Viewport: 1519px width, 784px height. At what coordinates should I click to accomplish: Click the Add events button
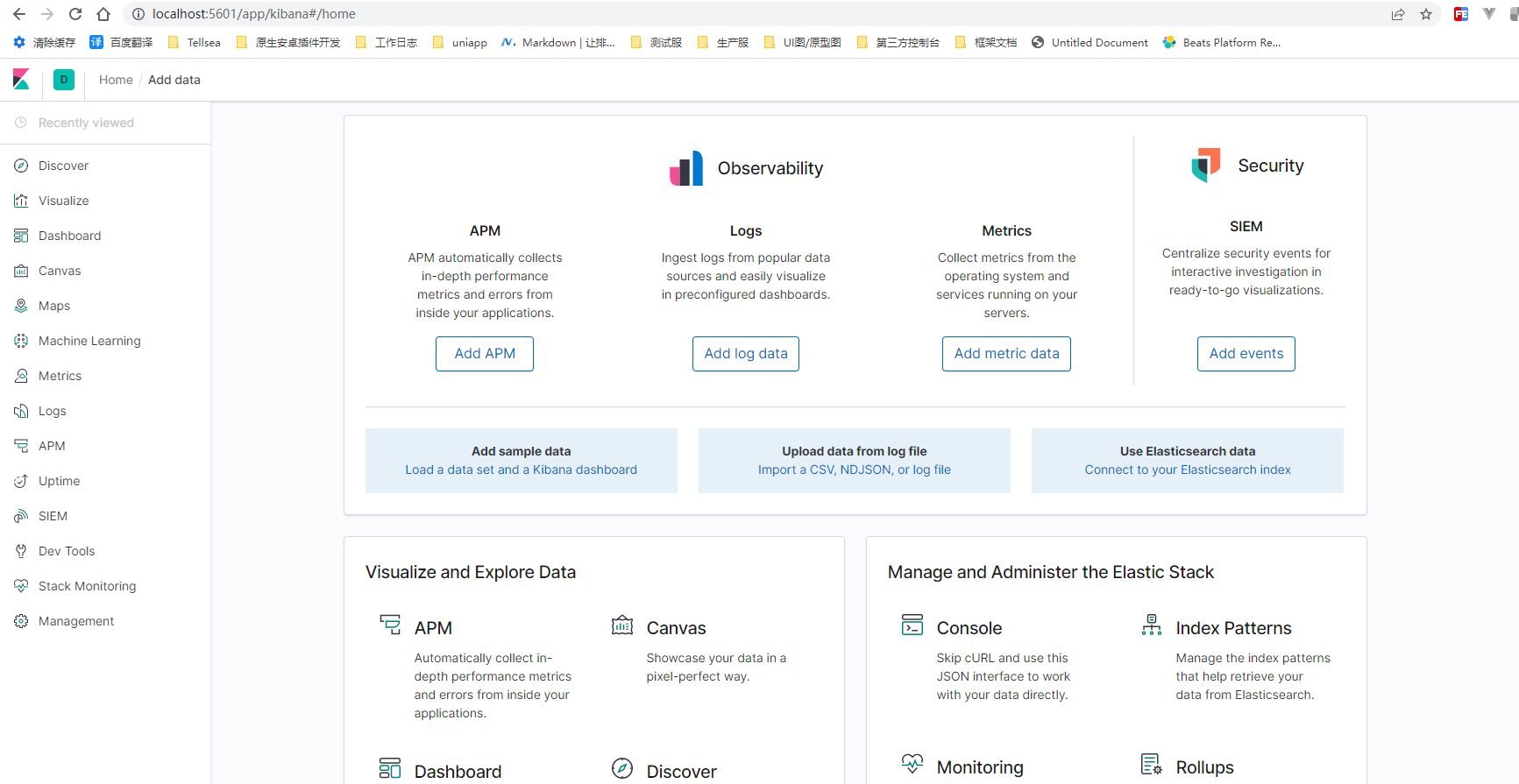pyautogui.click(x=1246, y=354)
